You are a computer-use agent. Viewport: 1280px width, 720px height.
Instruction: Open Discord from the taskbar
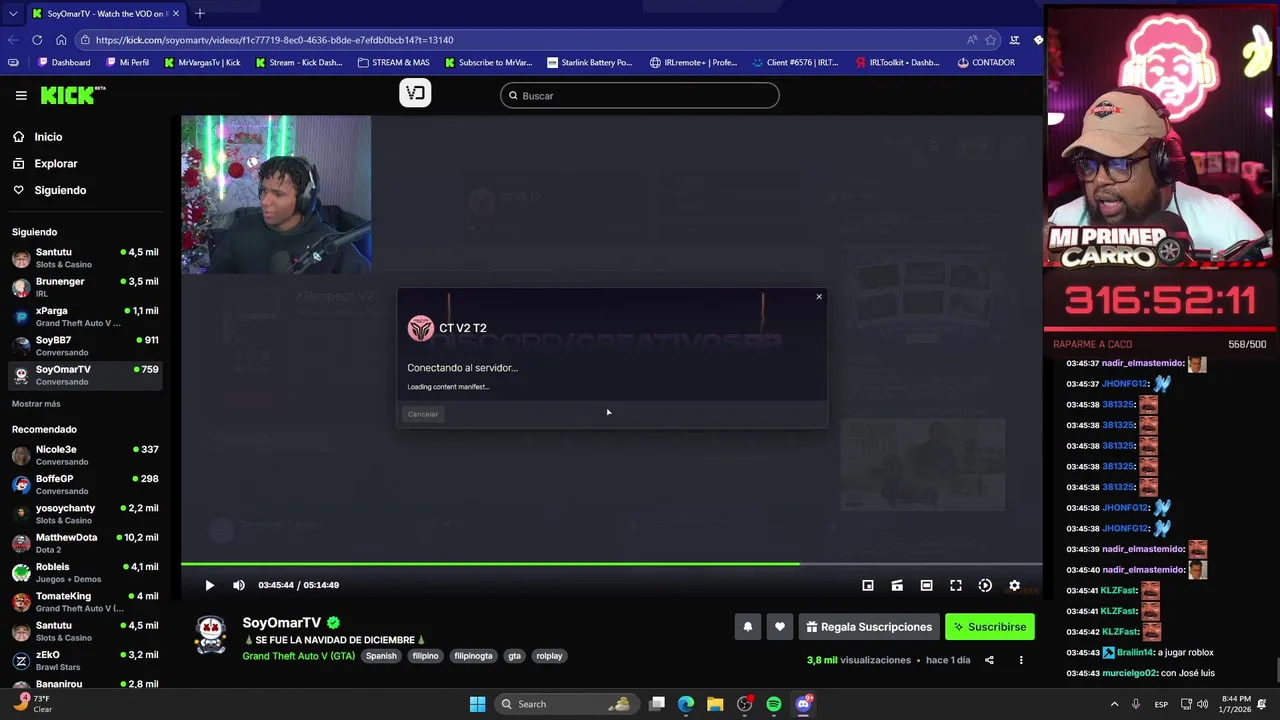[803, 704]
